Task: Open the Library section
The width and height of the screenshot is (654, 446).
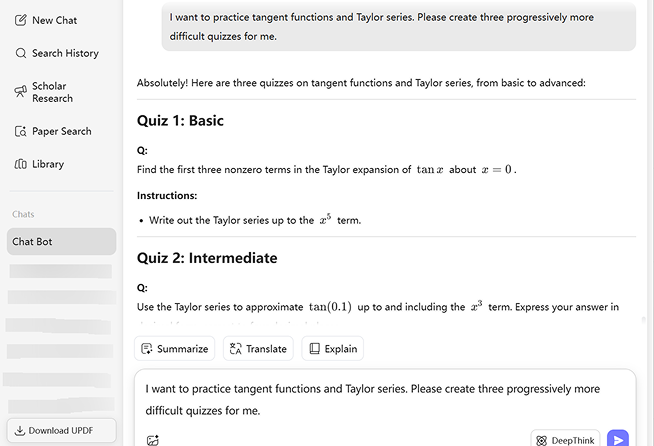Action: [x=47, y=164]
